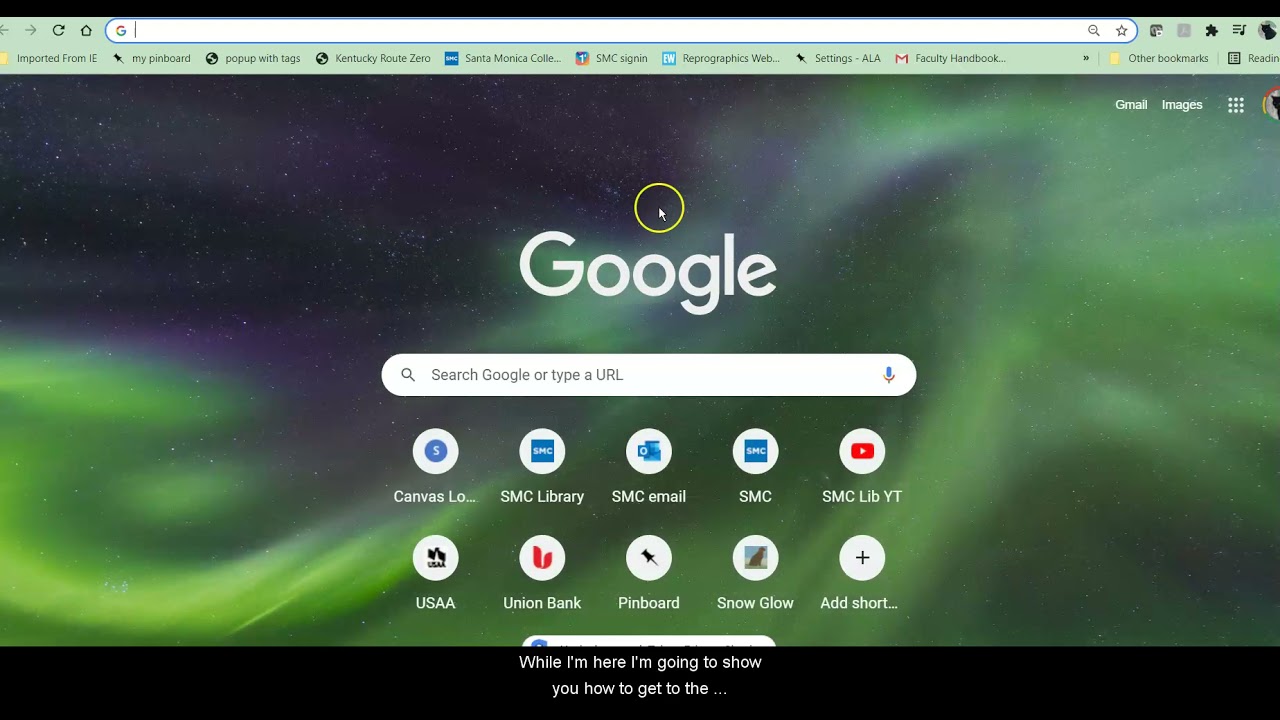Screen dimensions: 1280x720
Task: Open the Santa Monica College bookmark
Action: pos(503,58)
